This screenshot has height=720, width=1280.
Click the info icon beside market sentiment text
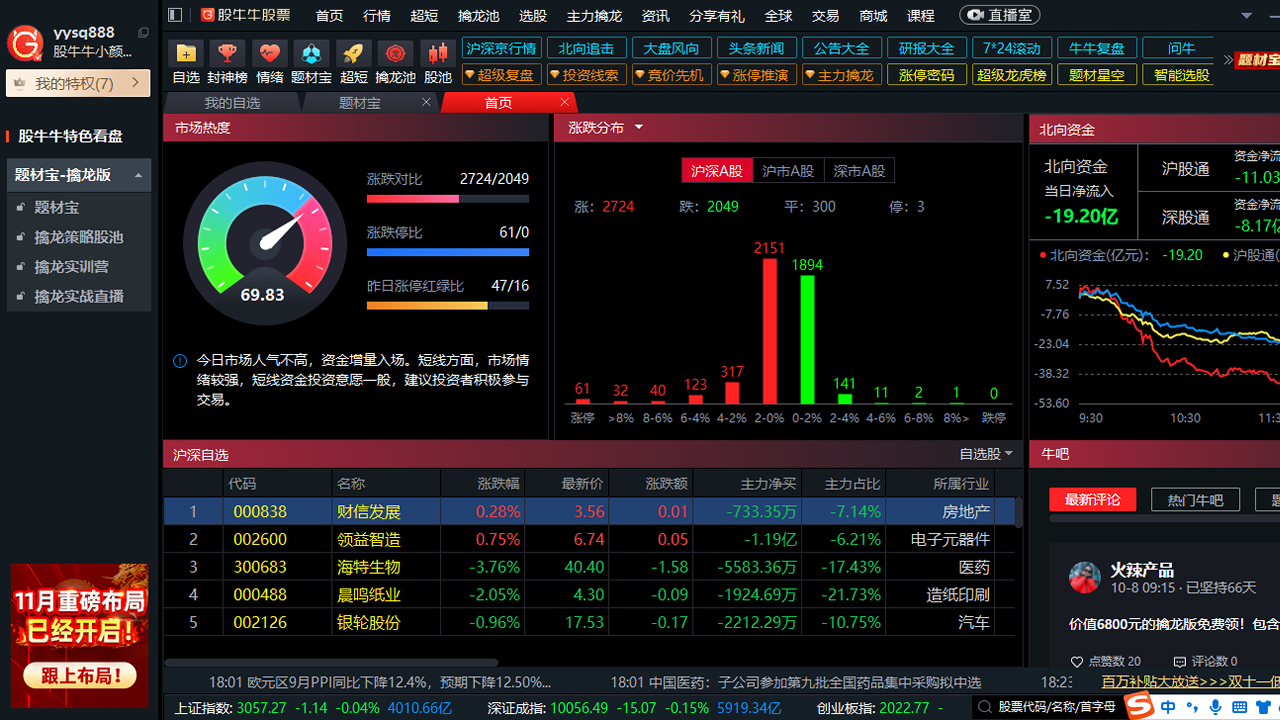pos(179,360)
